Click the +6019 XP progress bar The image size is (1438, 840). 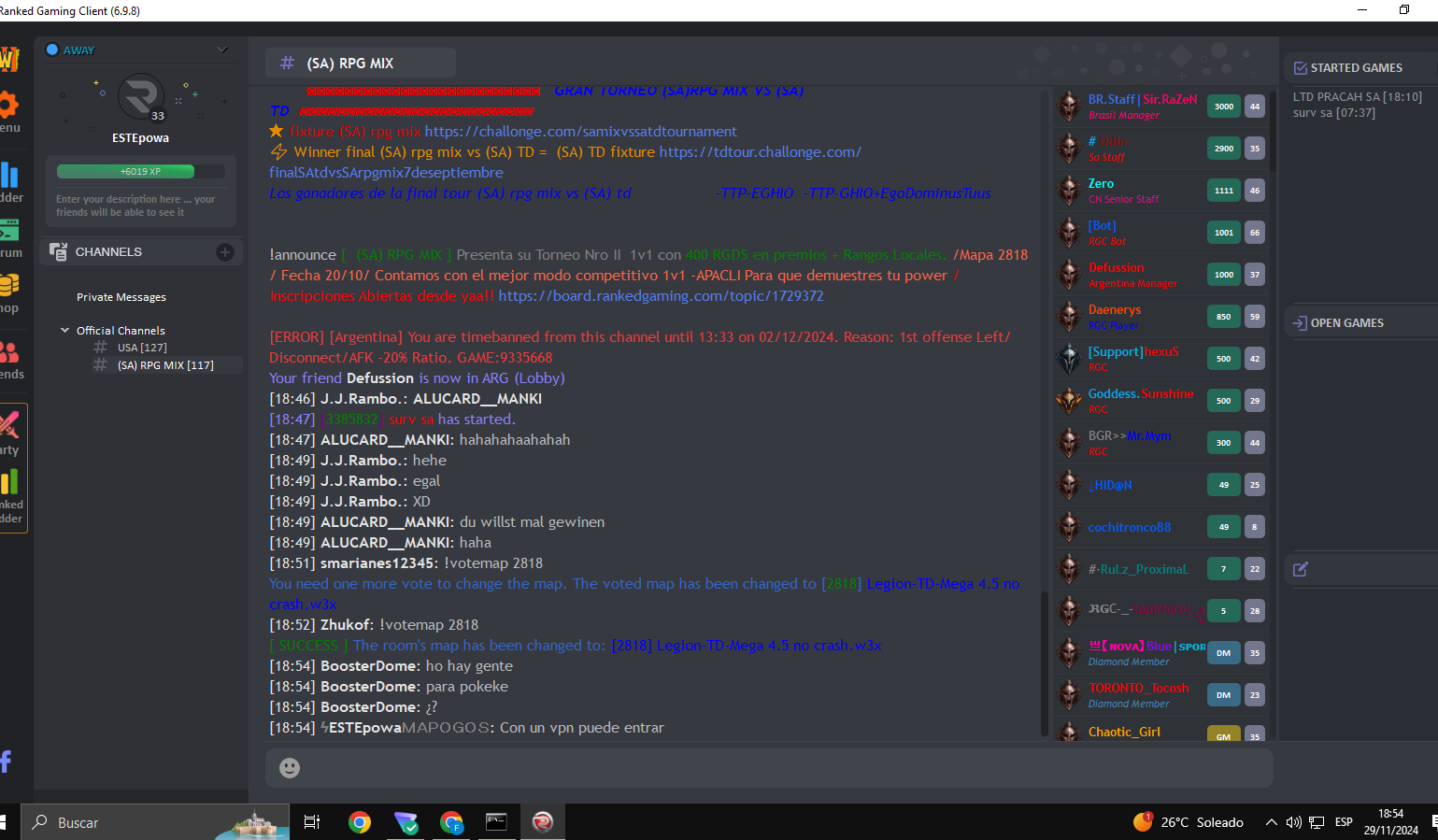coord(140,172)
